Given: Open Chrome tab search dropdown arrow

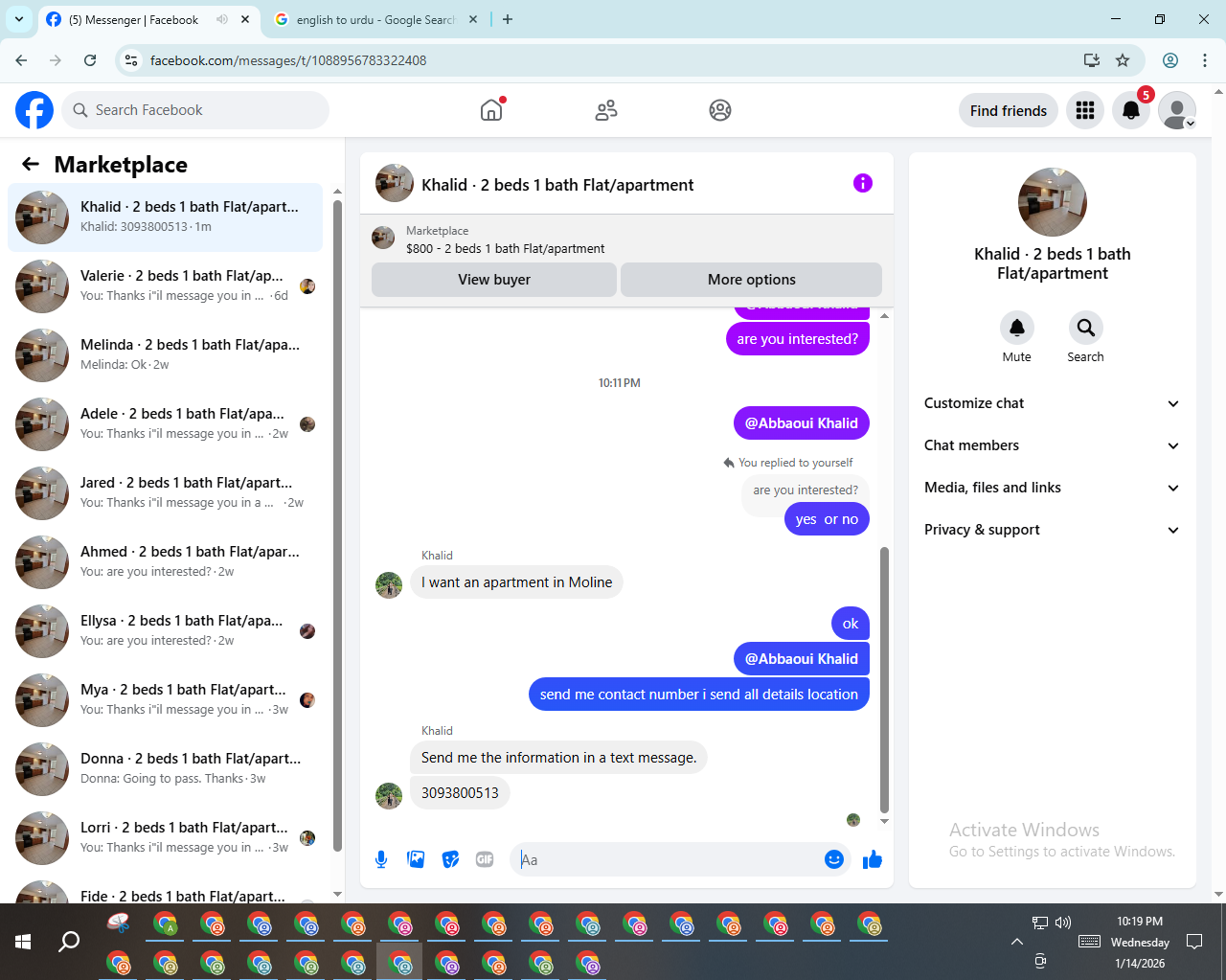Looking at the screenshot, I should (x=19, y=19).
